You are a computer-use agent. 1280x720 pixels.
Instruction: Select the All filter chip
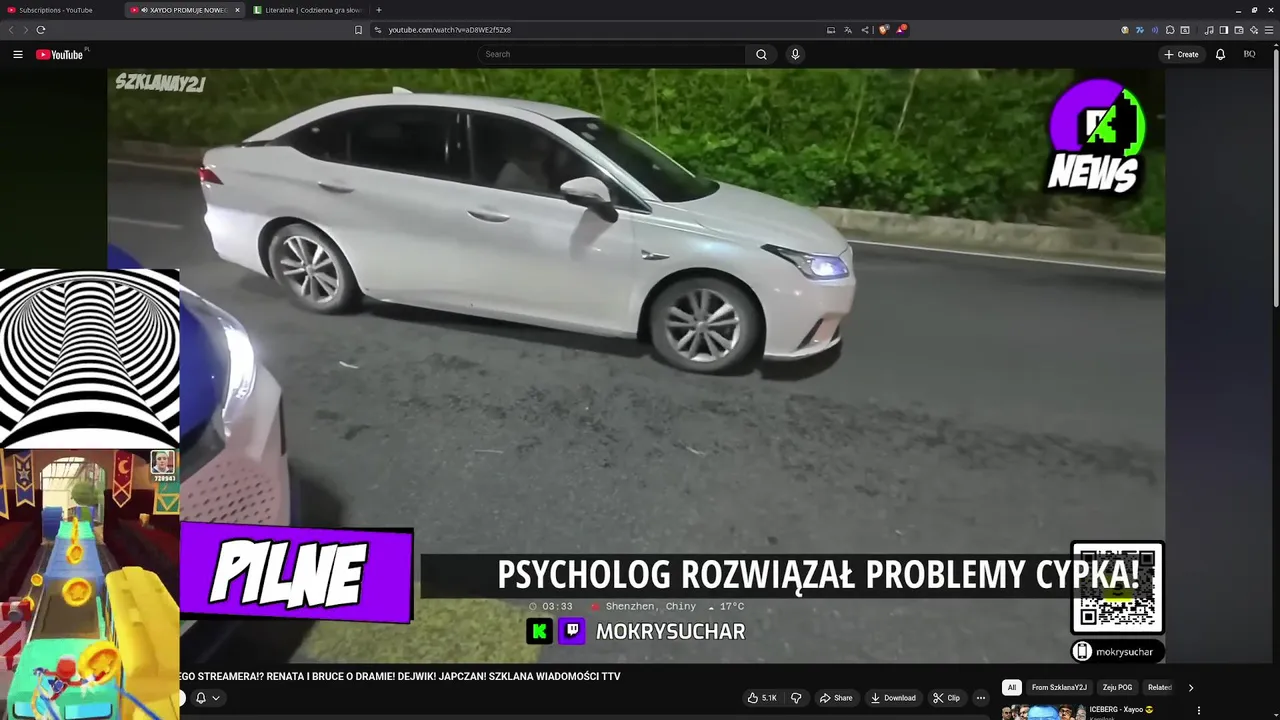click(x=1012, y=687)
